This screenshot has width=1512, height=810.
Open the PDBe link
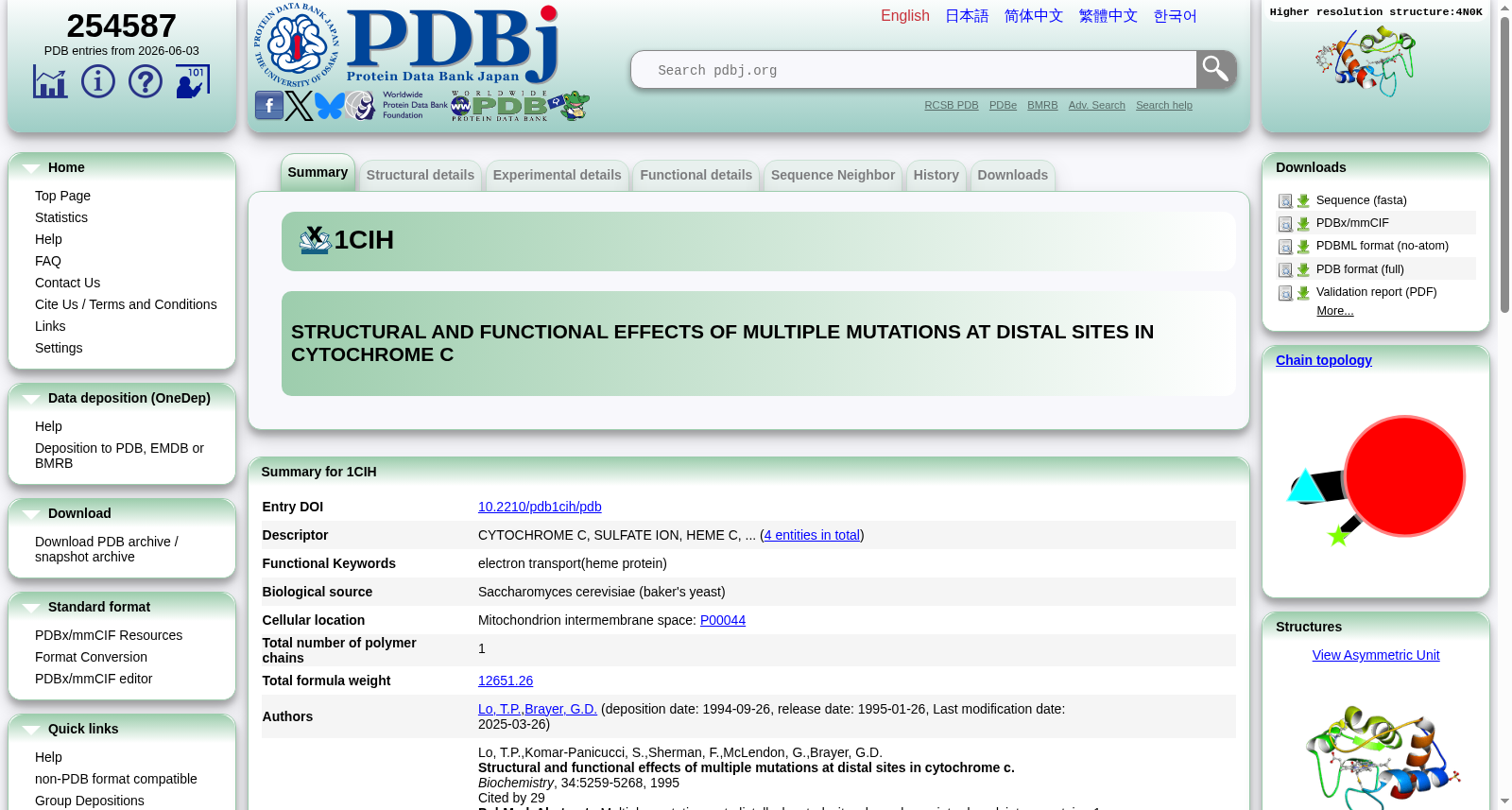click(x=1003, y=105)
